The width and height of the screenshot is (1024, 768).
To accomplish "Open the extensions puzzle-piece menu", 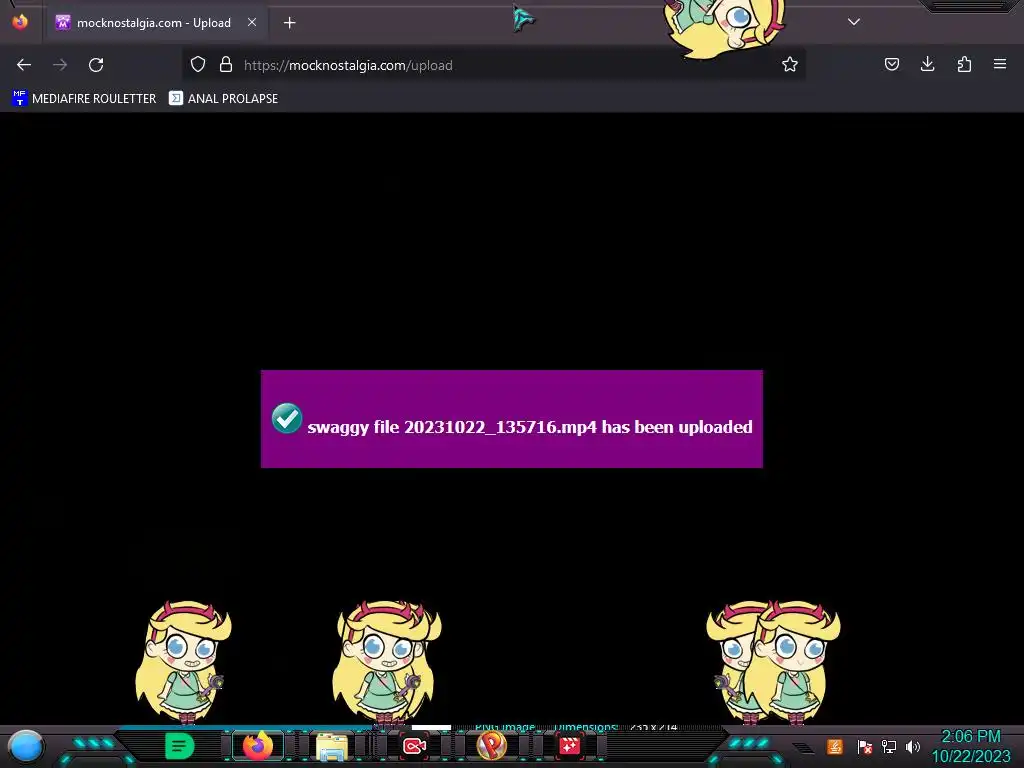I will coord(964,64).
